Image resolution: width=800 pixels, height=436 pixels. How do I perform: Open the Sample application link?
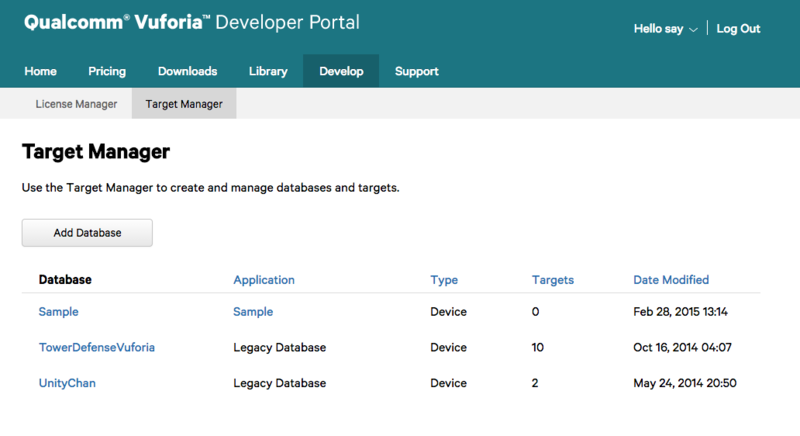pyautogui.click(x=253, y=312)
